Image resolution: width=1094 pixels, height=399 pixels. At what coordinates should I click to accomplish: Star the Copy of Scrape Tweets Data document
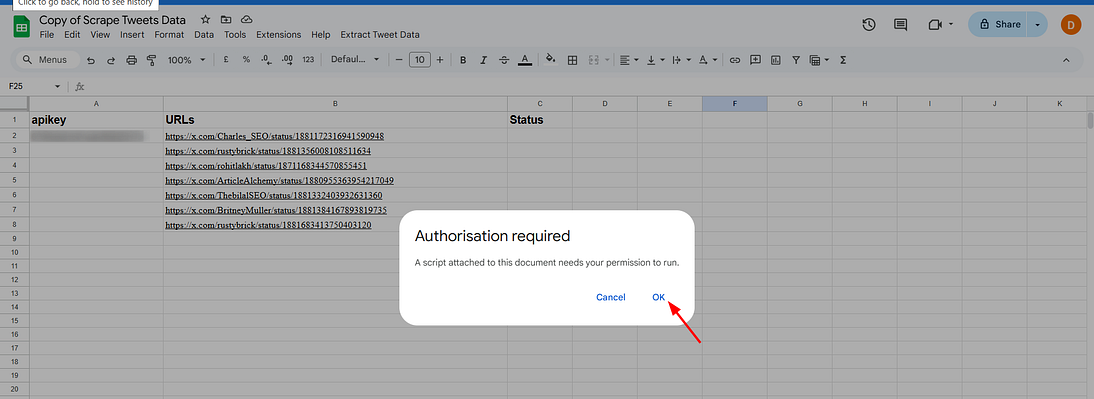point(204,20)
